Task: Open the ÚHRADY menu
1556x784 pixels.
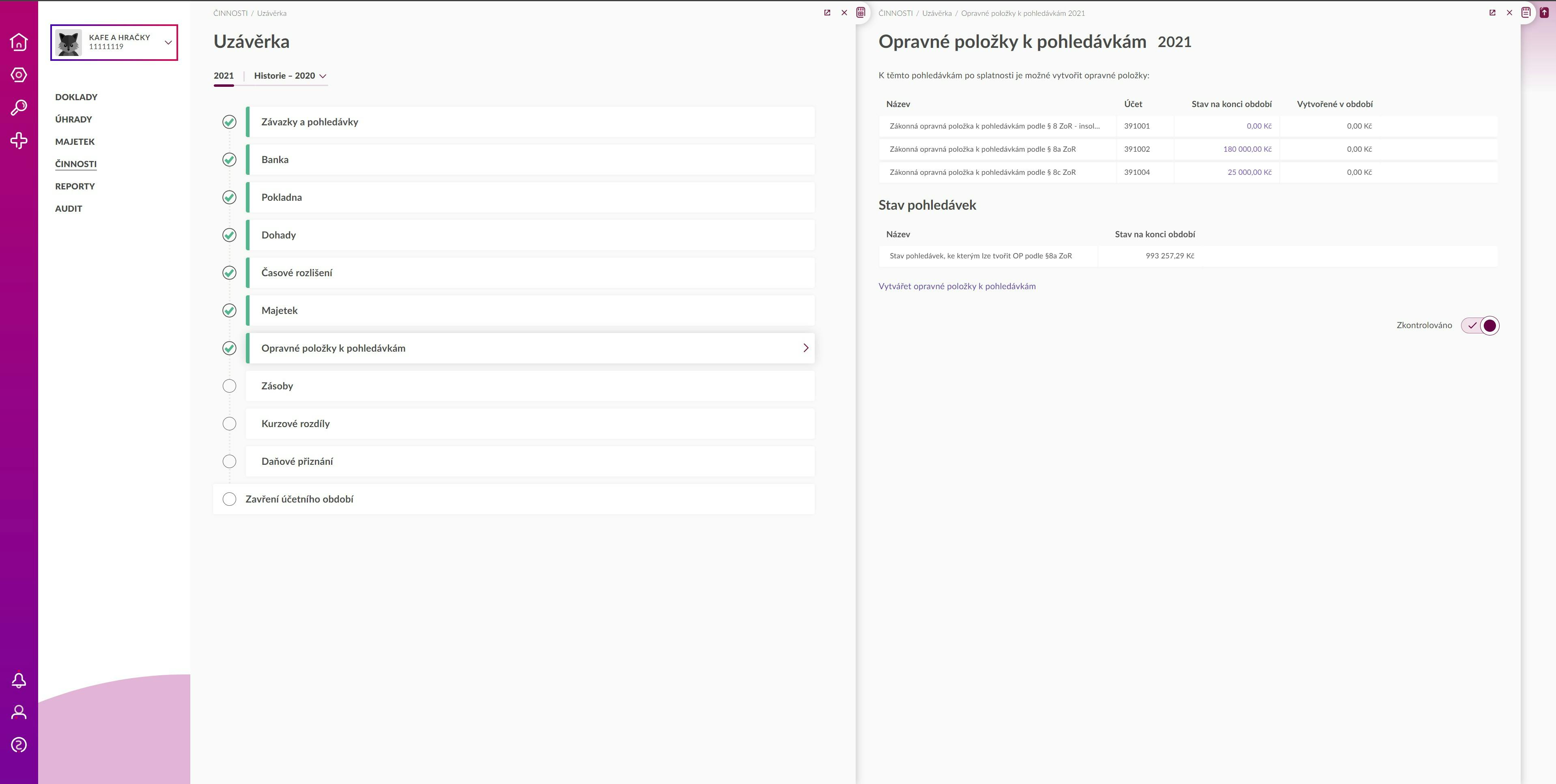Action: pyautogui.click(x=74, y=120)
